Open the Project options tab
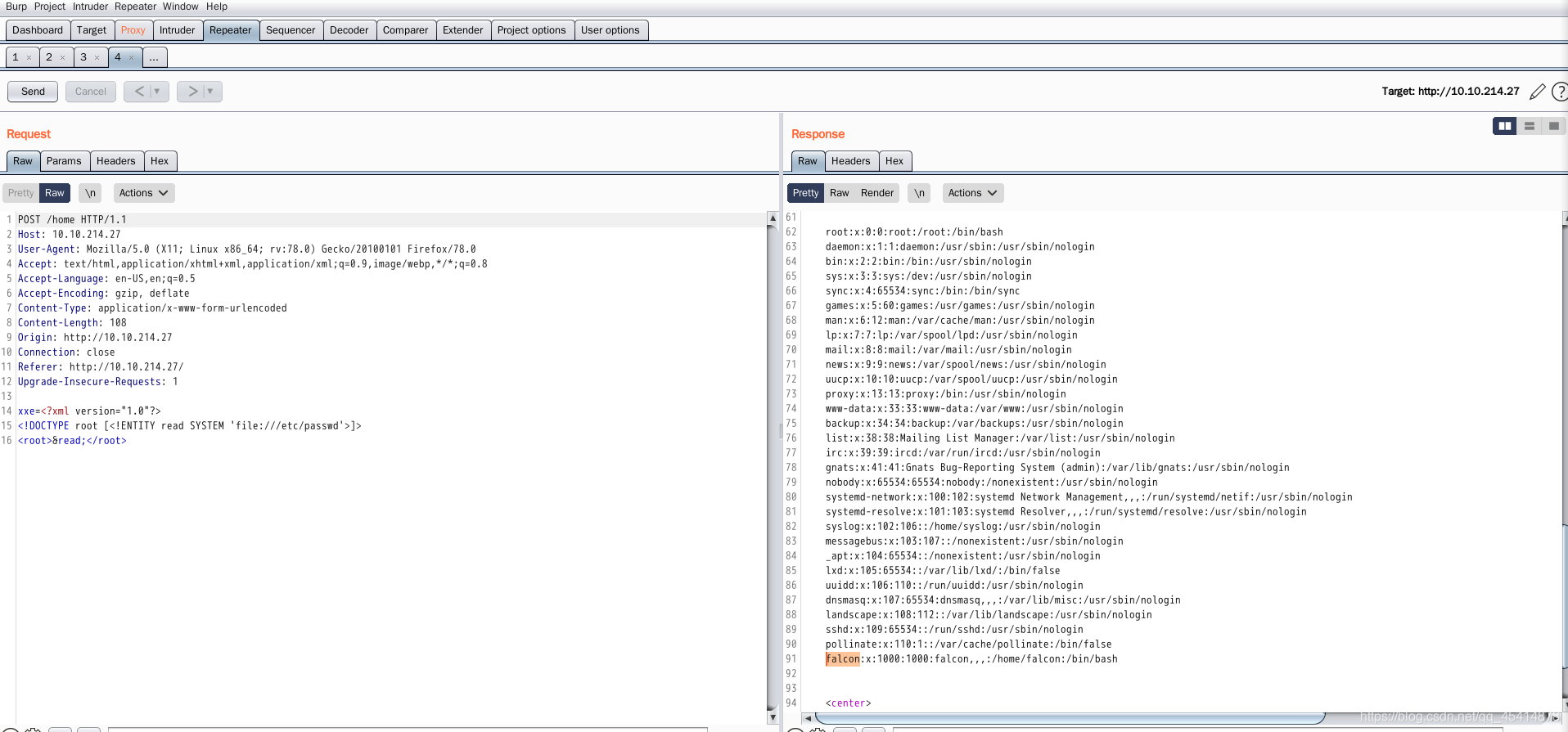The image size is (1568, 732). pyautogui.click(x=532, y=30)
